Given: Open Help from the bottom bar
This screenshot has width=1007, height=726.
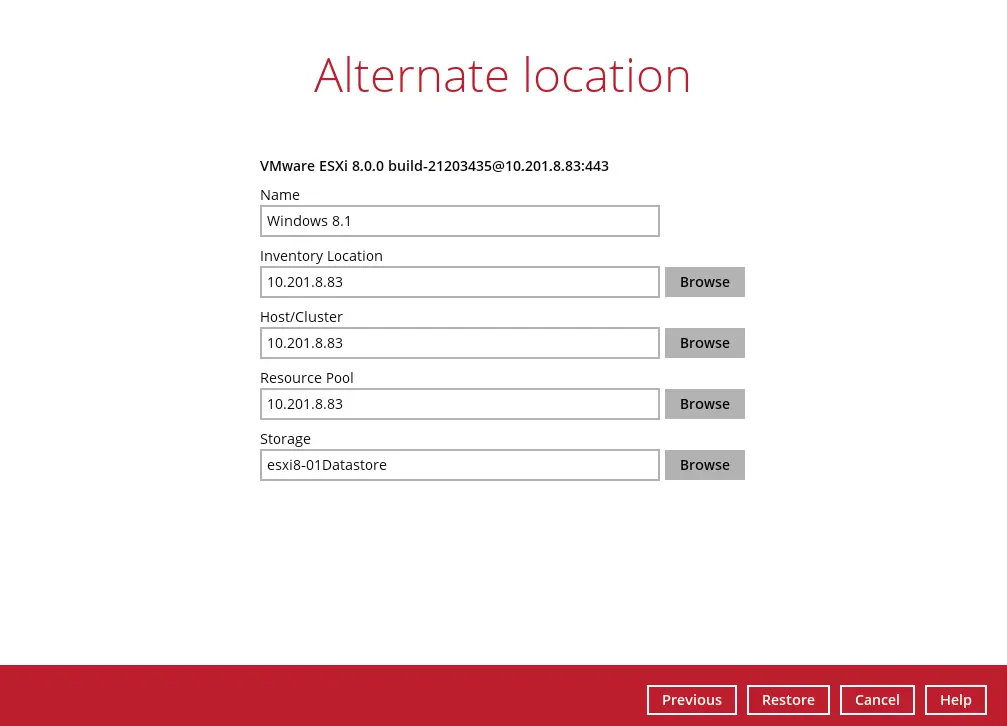Looking at the screenshot, I should tap(955, 700).
